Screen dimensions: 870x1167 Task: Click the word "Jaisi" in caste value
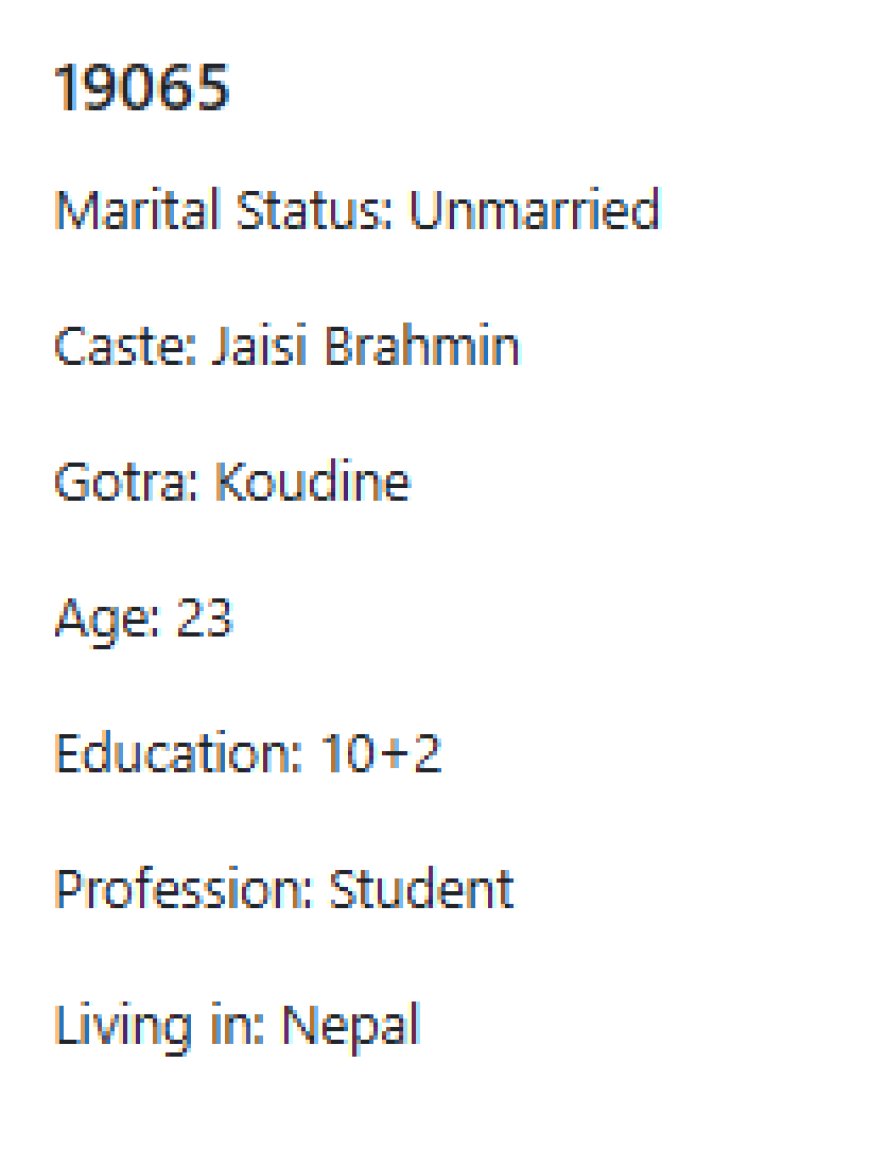(255, 347)
